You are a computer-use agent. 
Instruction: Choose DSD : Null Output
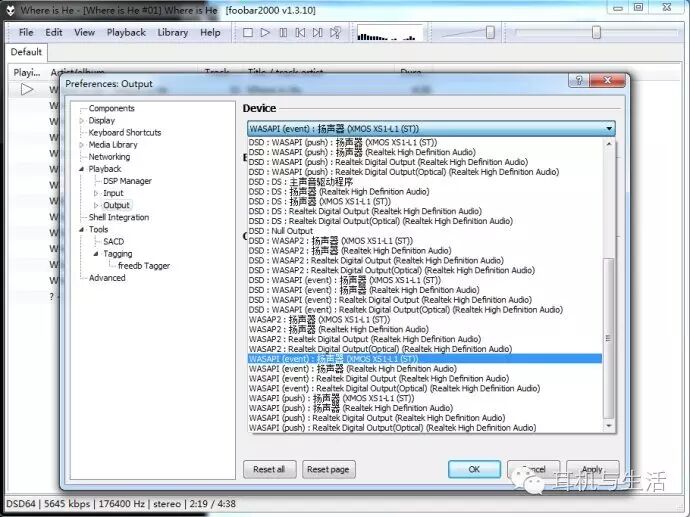pyautogui.click(x=425, y=231)
